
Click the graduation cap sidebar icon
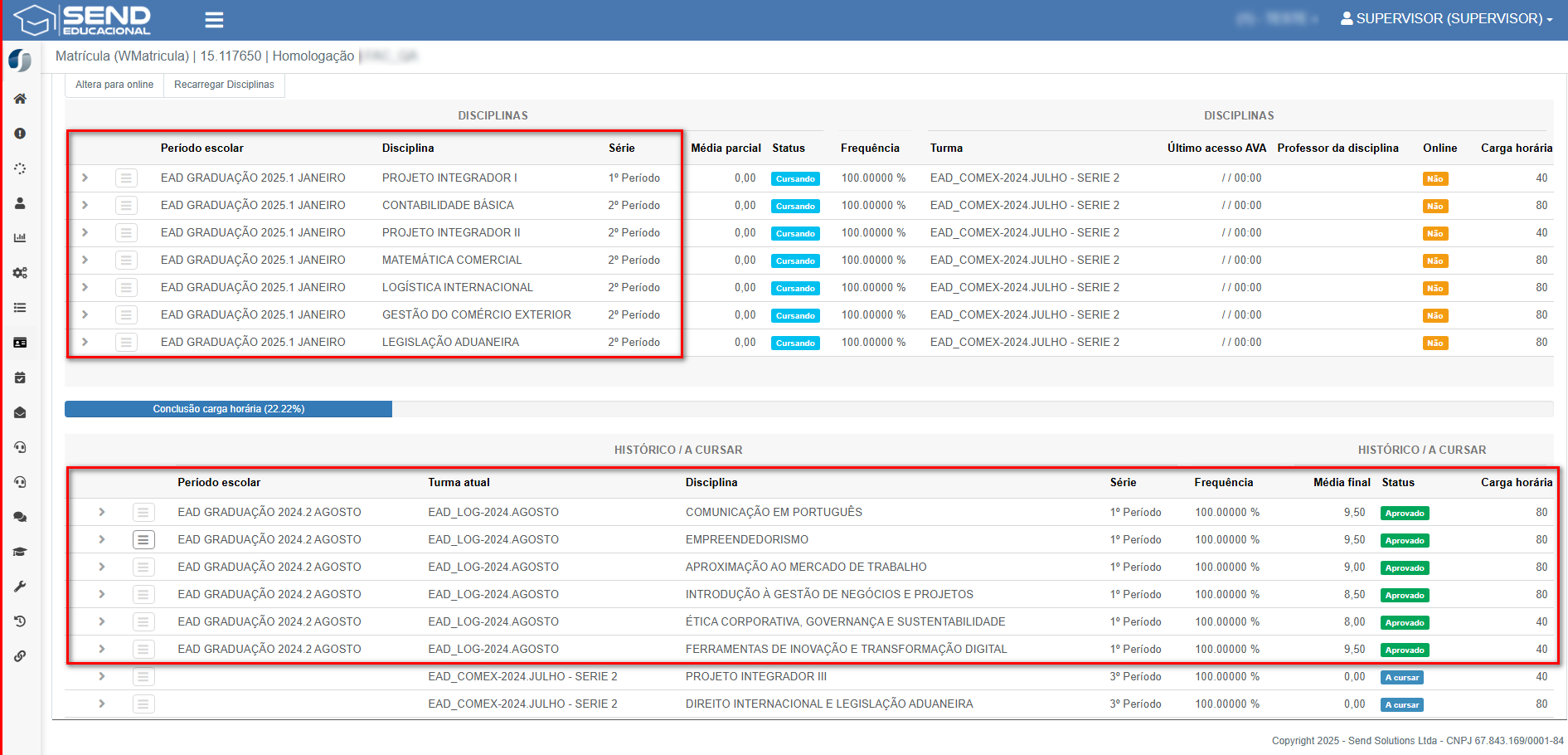click(20, 552)
